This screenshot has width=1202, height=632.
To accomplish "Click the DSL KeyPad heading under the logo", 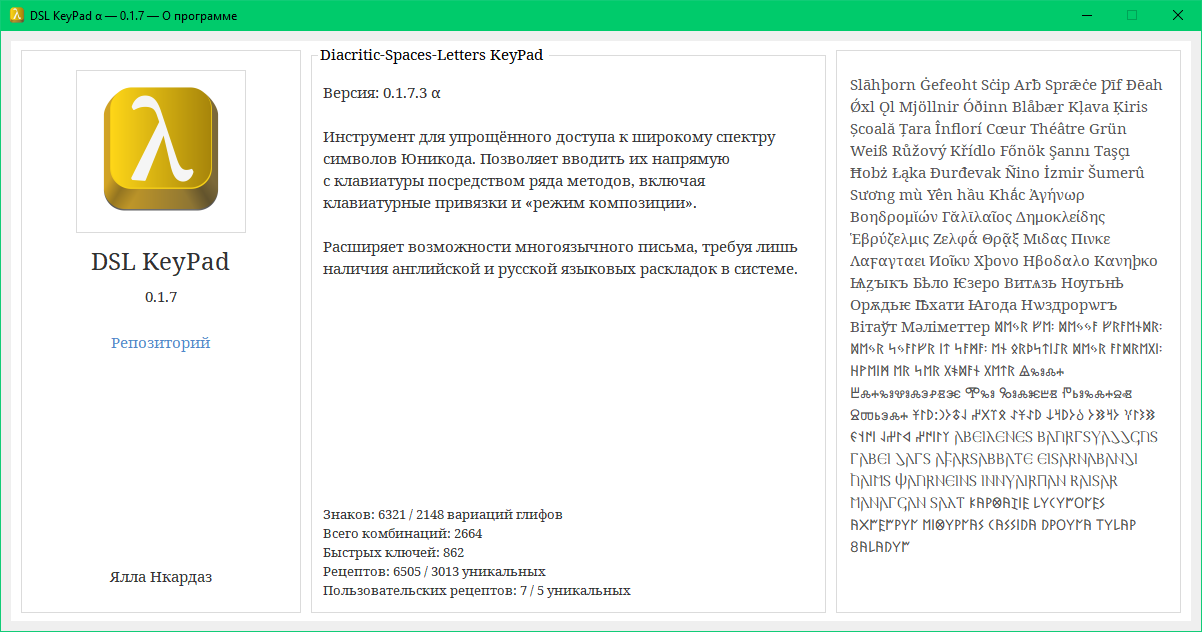I will 161,262.
